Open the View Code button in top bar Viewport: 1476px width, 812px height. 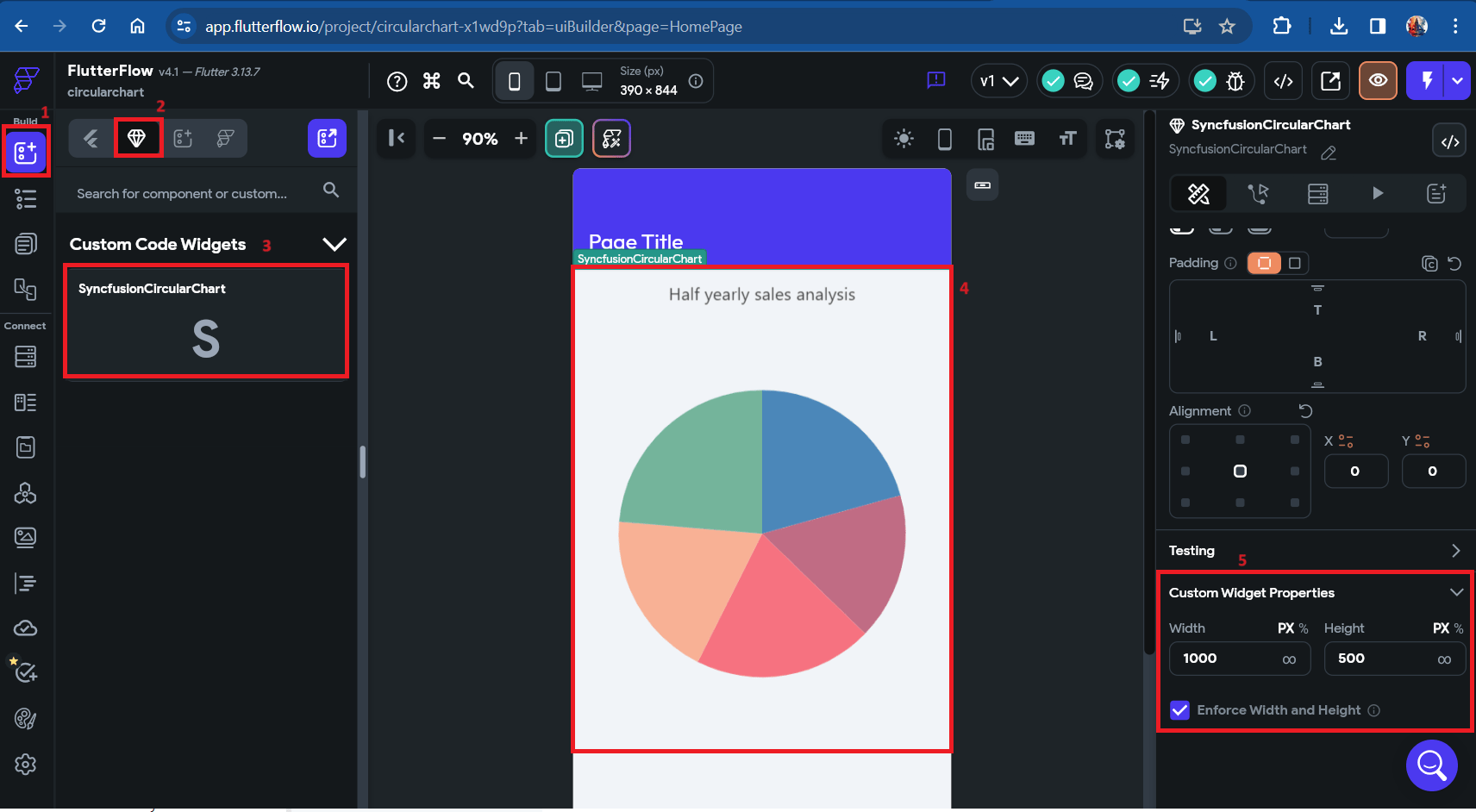(x=1284, y=81)
